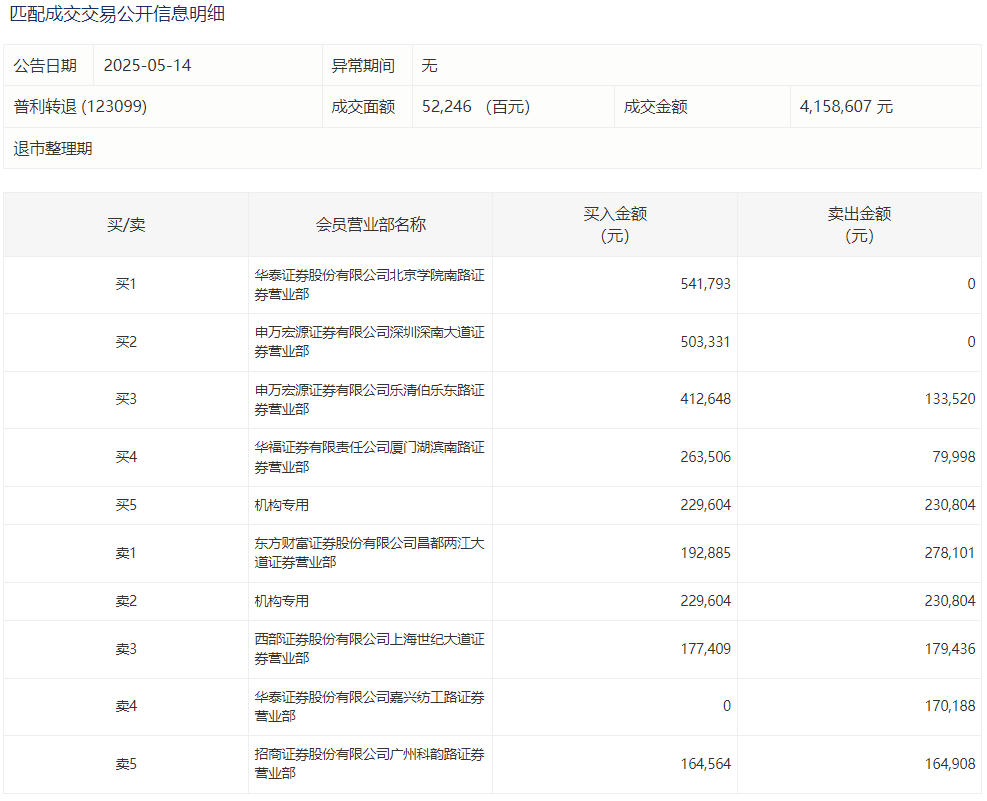Screen dimensions: 987x801
Task: Click the 买/卖 column header
Action: click(x=126, y=225)
